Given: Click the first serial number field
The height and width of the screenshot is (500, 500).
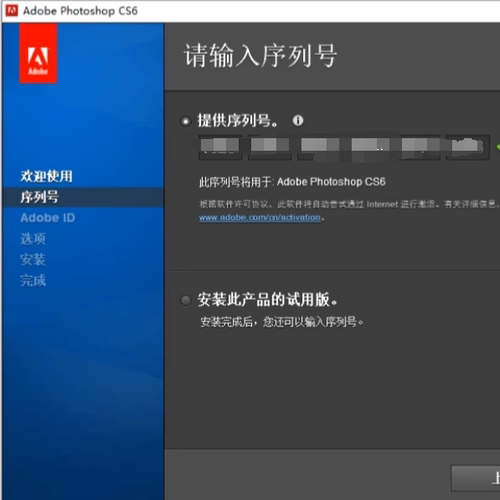Looking at the screenshot, I should point(220,147).
